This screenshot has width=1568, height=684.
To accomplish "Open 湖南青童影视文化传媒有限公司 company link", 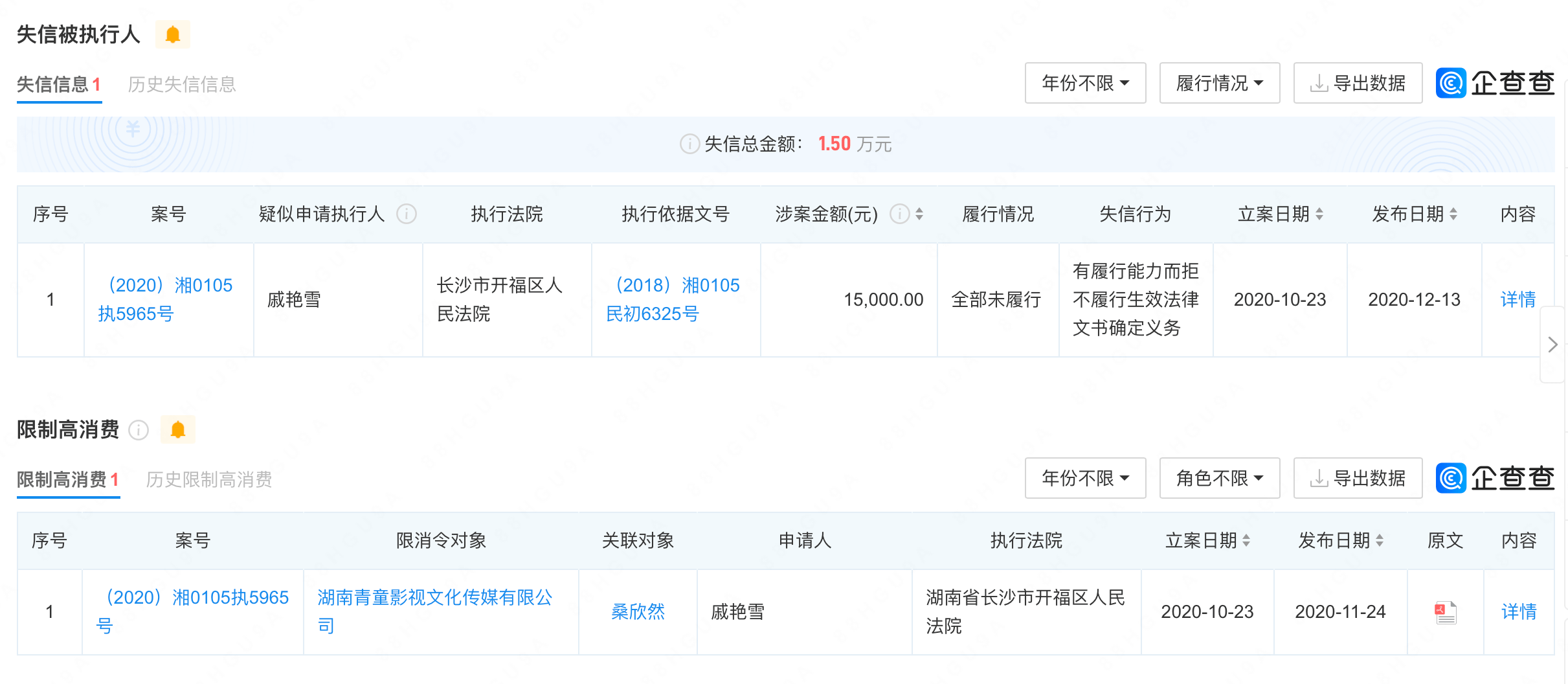I will coord(435,611).
